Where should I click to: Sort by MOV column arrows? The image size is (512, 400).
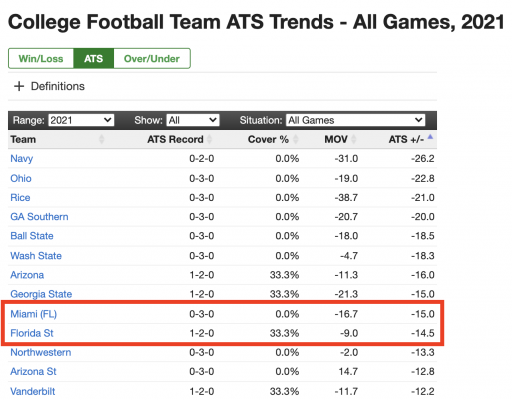pos(354,139)
